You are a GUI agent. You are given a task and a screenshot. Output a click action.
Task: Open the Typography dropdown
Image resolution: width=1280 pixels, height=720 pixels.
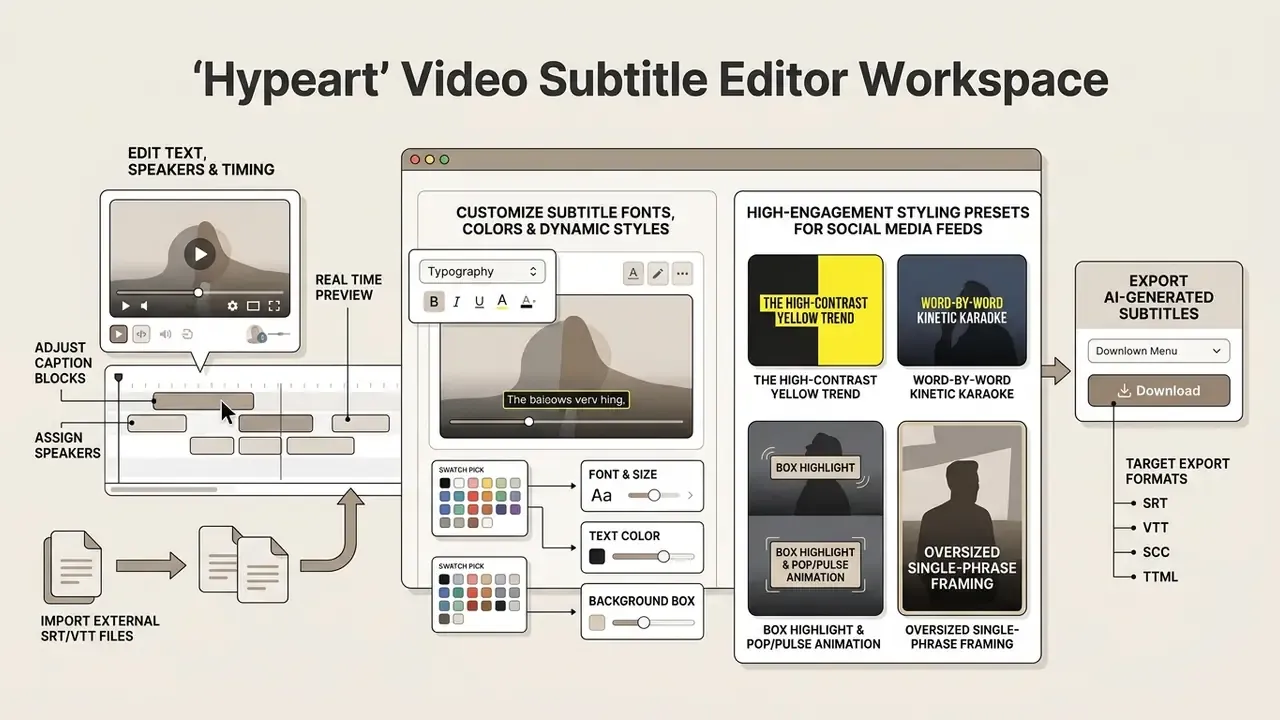(x=483, y=272)
